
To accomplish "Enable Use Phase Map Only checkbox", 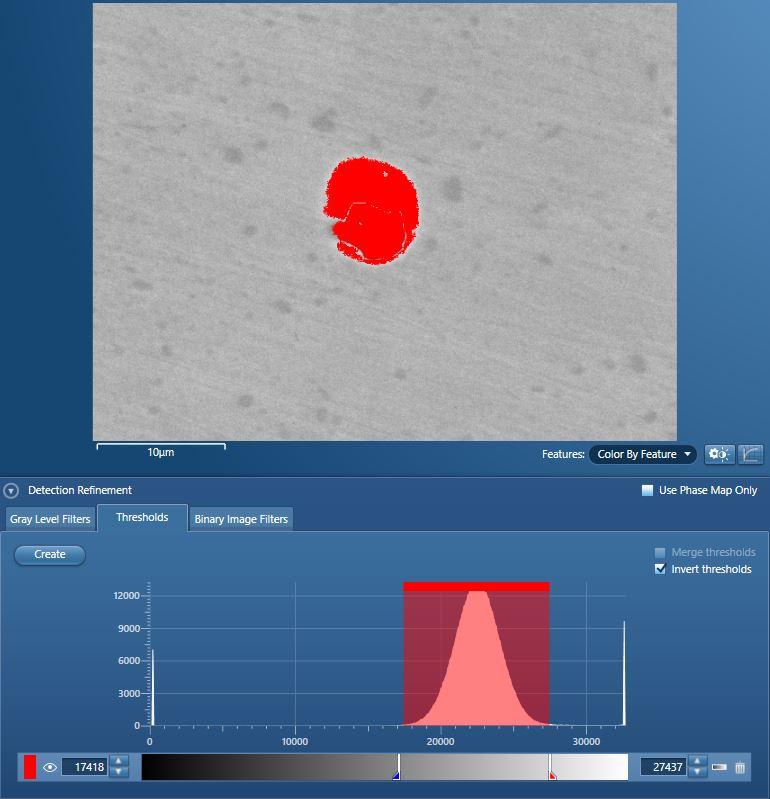I will point(647,490).
